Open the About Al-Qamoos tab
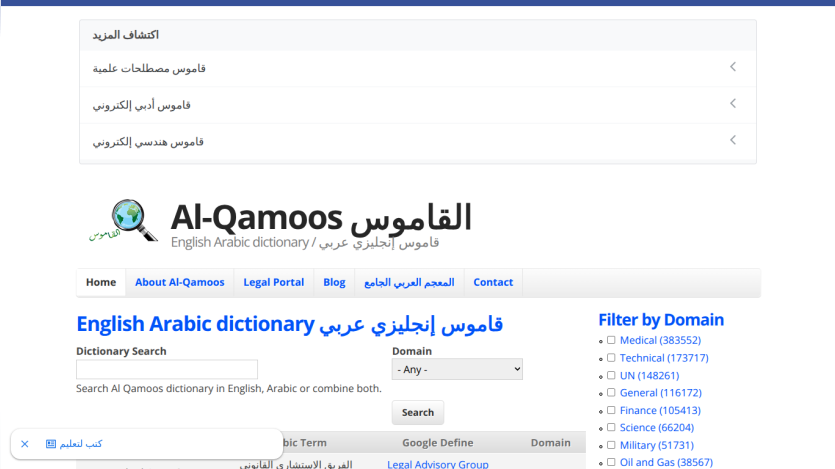Screen dimensions: 835x469 pos(179,283)
